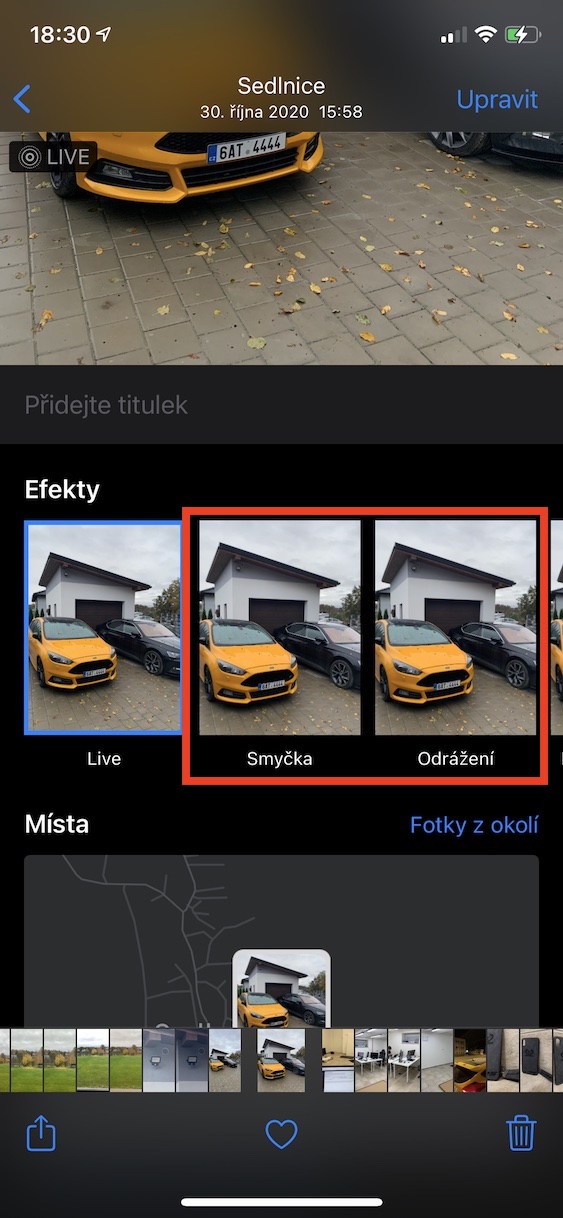Delete the photo with the trash icon

click(x=521, y=1133)
